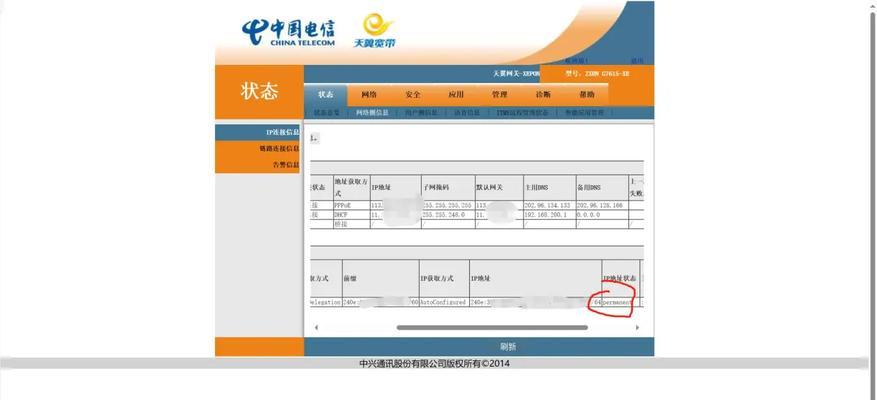Click the 前缀 column header
The width and height of the screenshot is (877, 400).
pyautogui.click(x=380, y=278)
